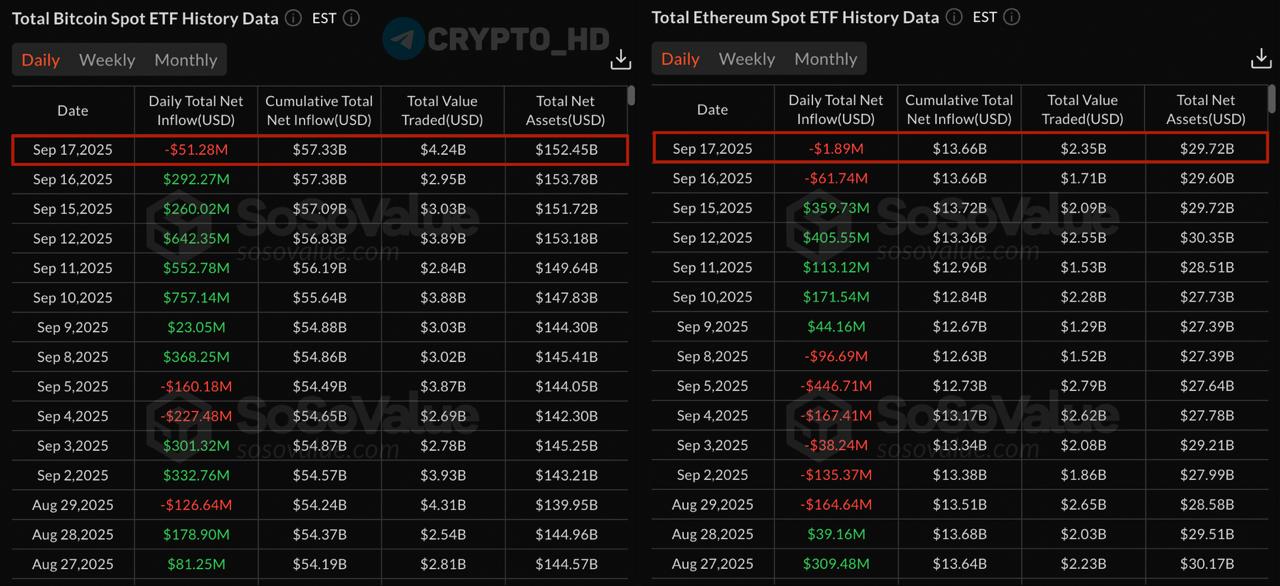Open info icon beside Bitcoin ETF title
This screenshot has height=586, width=1280.
click(x=293, y=18)
